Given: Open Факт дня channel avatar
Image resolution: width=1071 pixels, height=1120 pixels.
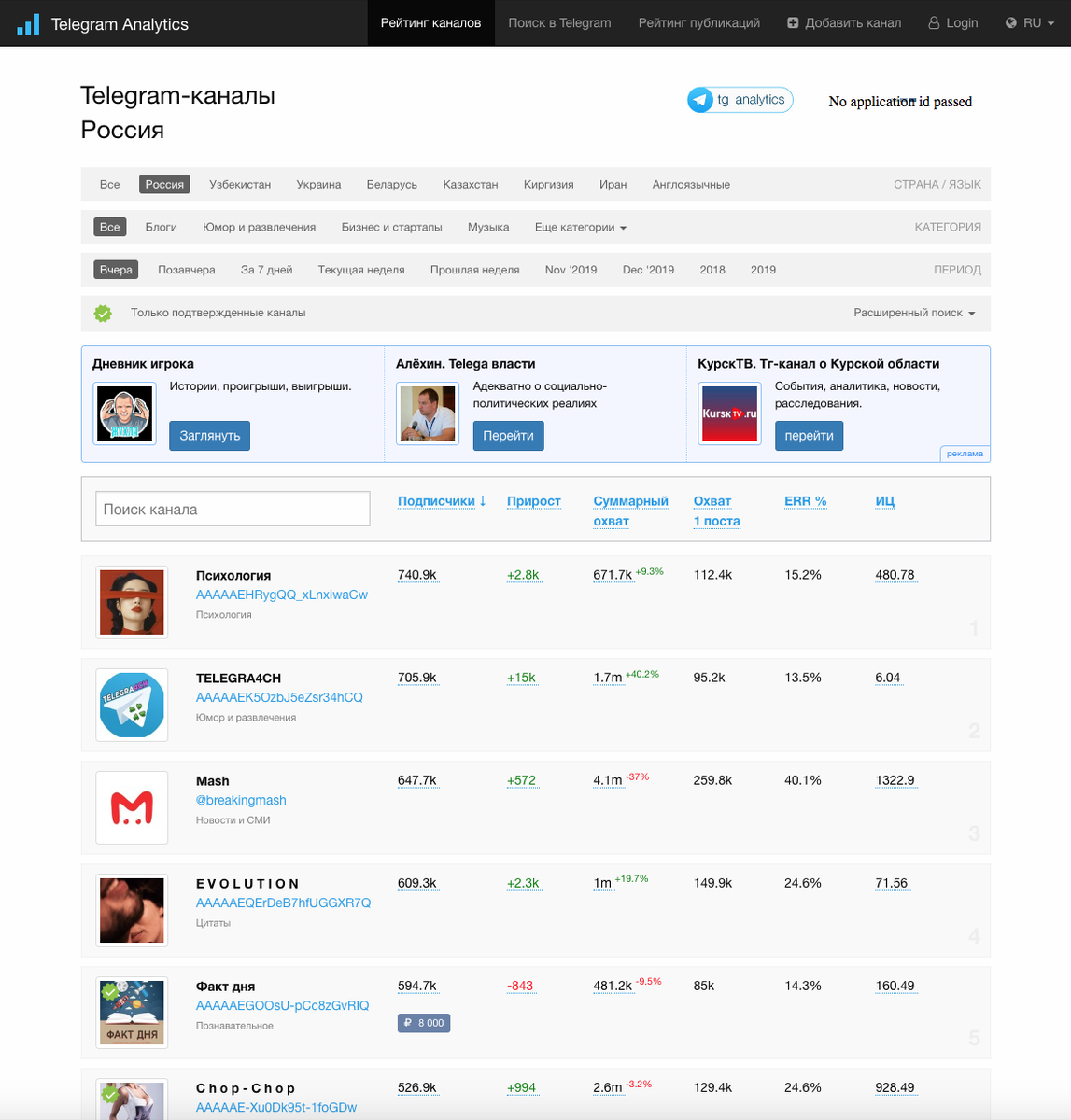Looking at the screenshot, I should (132, 1013).
